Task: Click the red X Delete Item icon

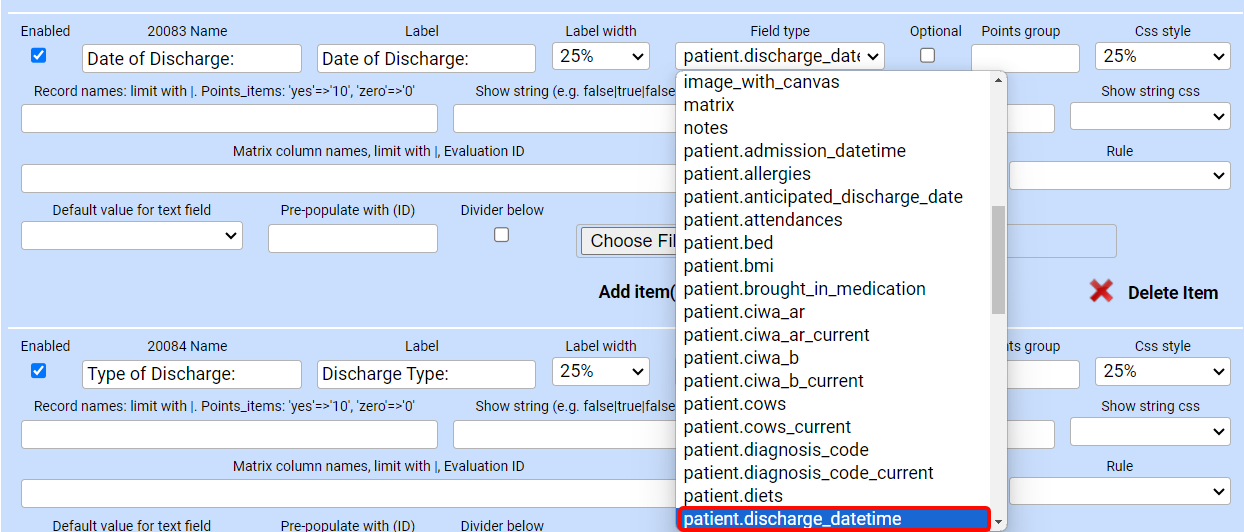Action: [x=1101, y=292]
